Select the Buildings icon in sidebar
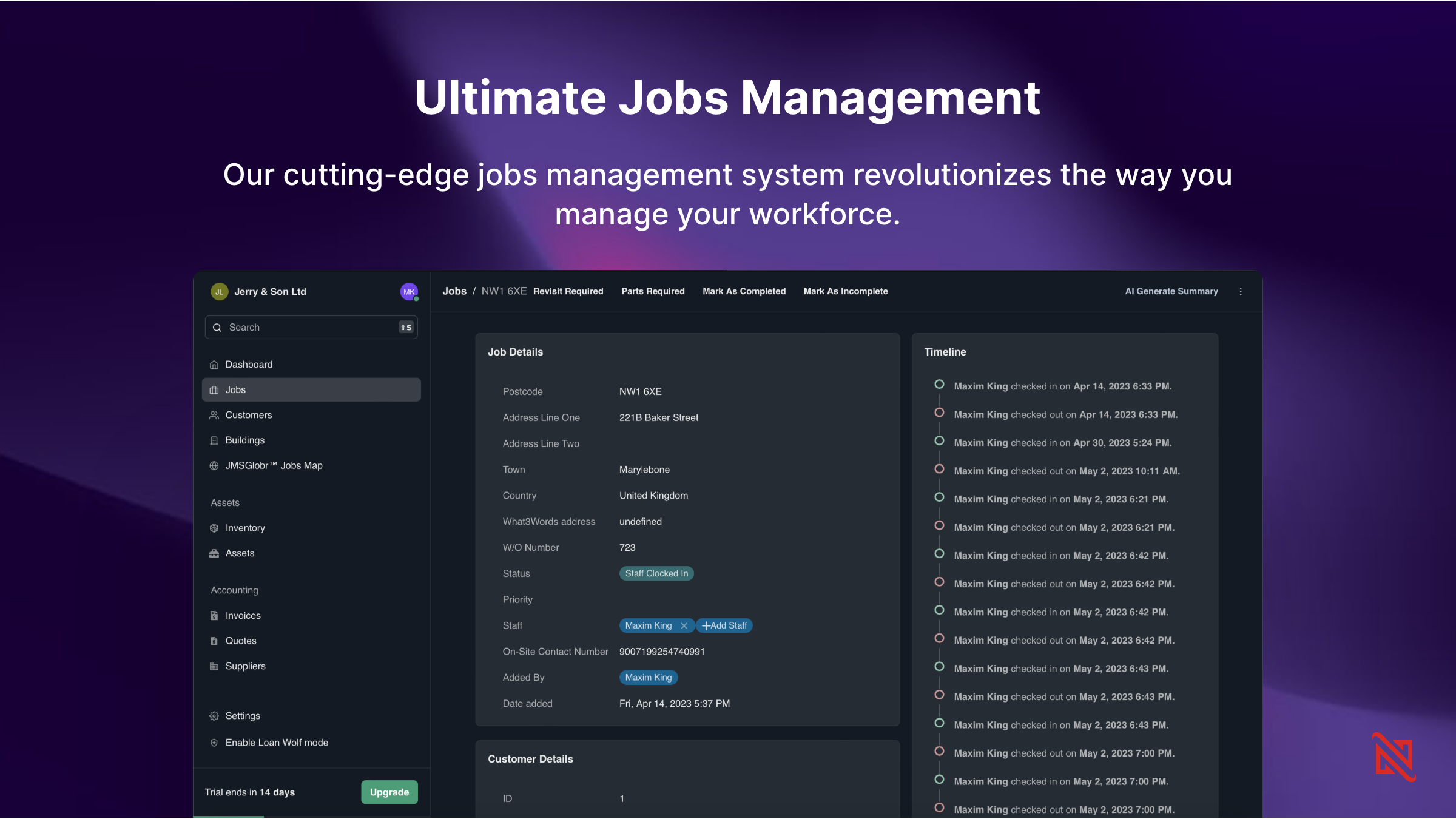 tap(214, 440)
